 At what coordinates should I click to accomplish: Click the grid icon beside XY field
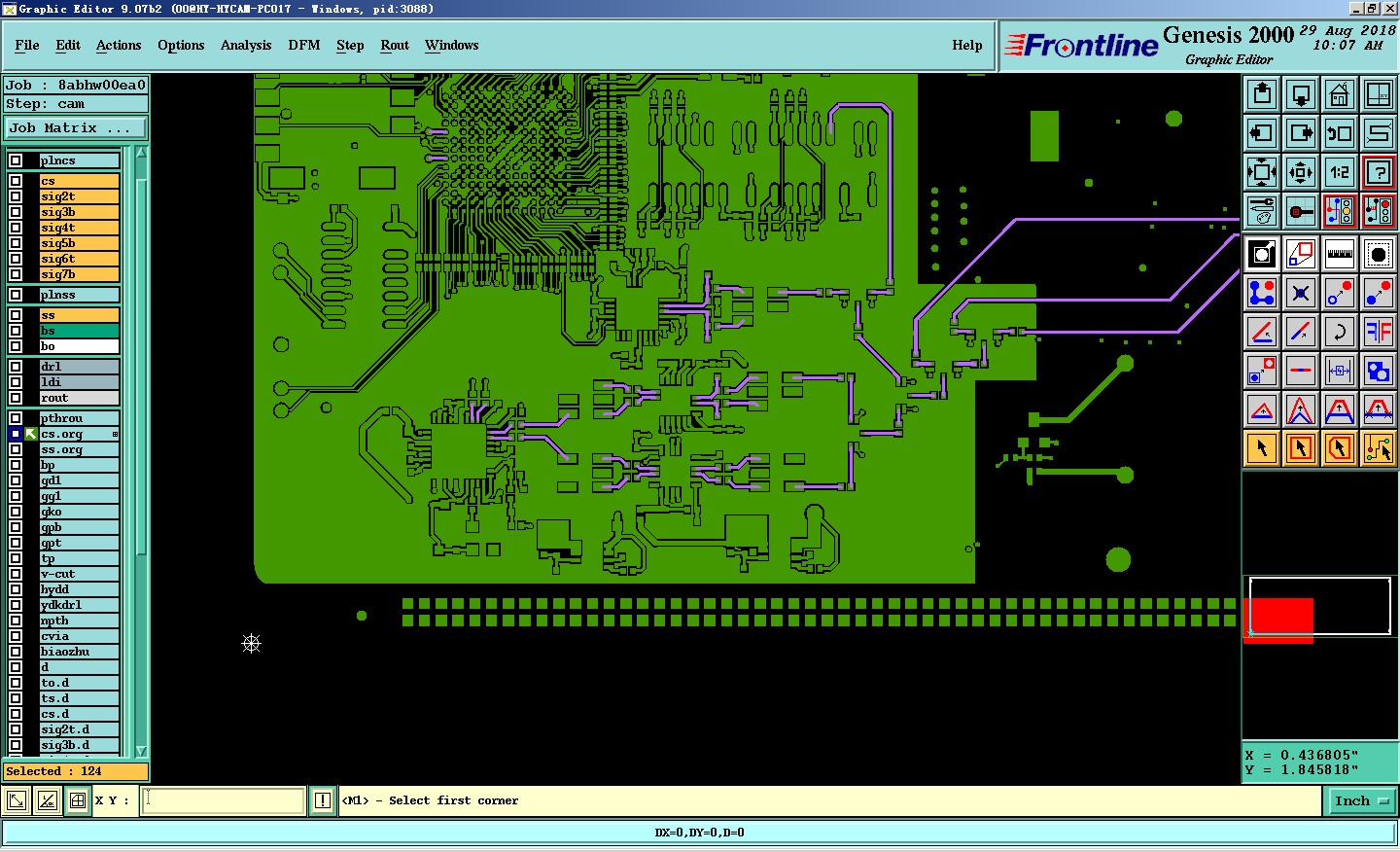[x=78, y=800]
